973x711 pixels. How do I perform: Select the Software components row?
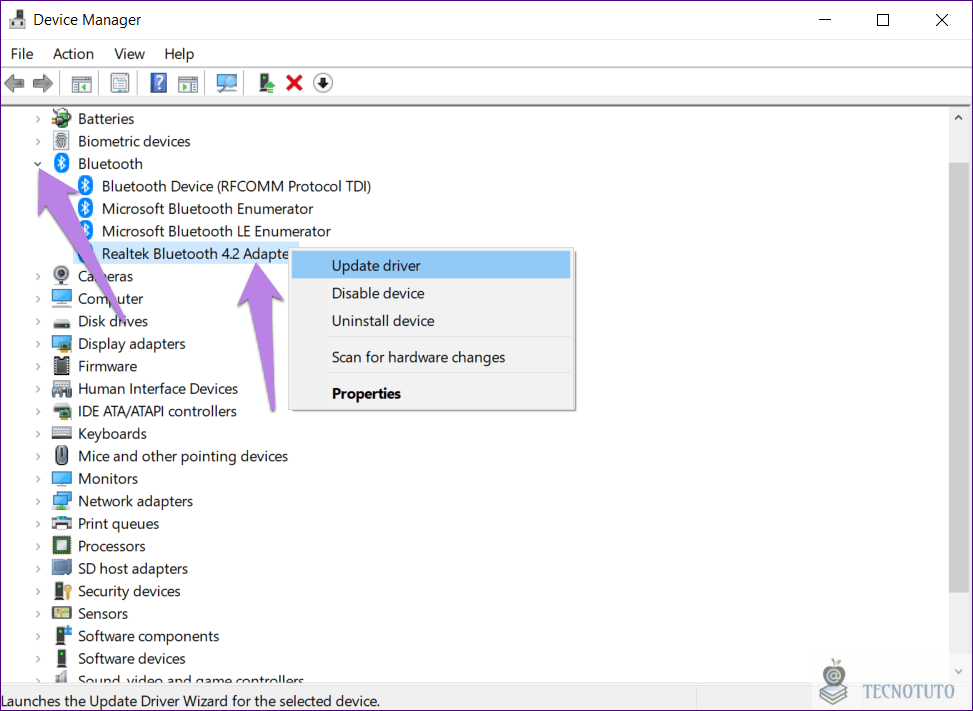(x=148, y=636)
